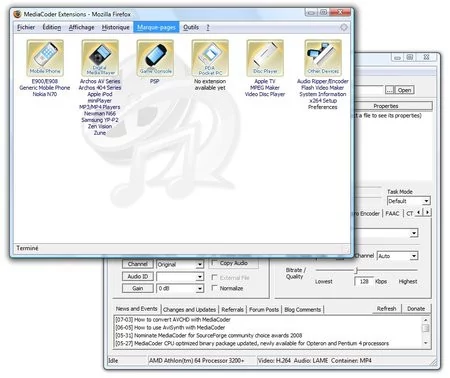Viewport: 450px width, 378px height.
Task: Open the Samsung YP-P2 extension
Action: pyautogui.click(x=100, y=120)
